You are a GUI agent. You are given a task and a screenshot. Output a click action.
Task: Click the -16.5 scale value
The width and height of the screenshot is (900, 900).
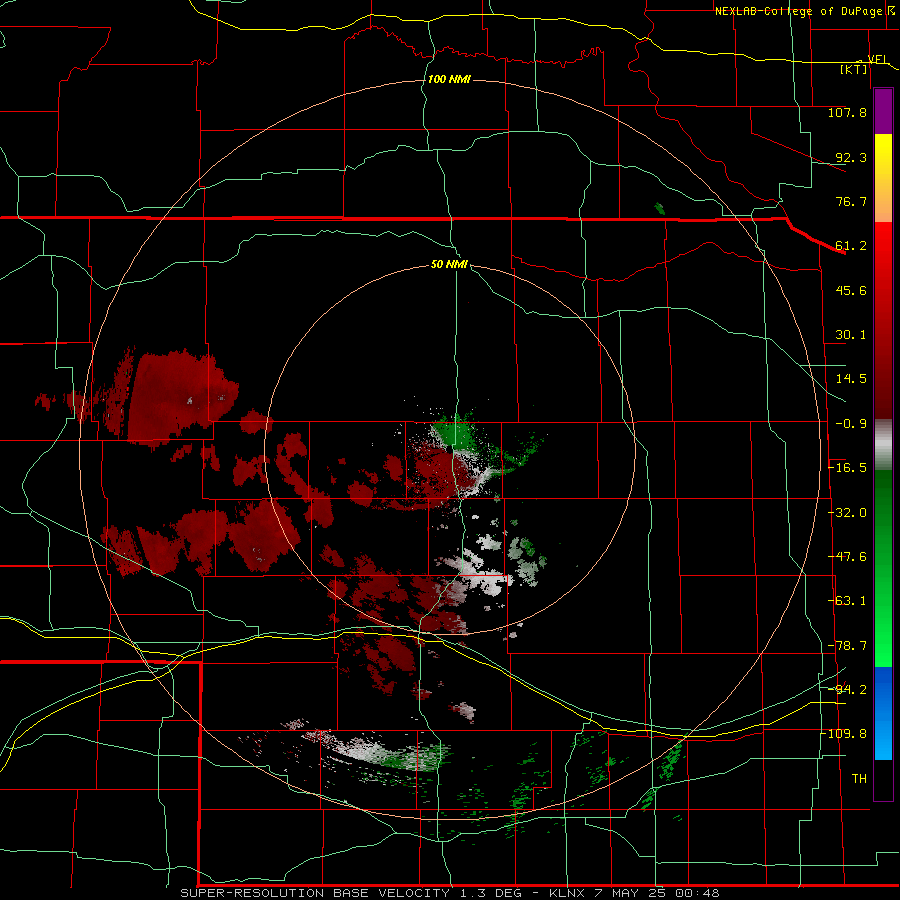pyautogui.click(x=847, y=468)
